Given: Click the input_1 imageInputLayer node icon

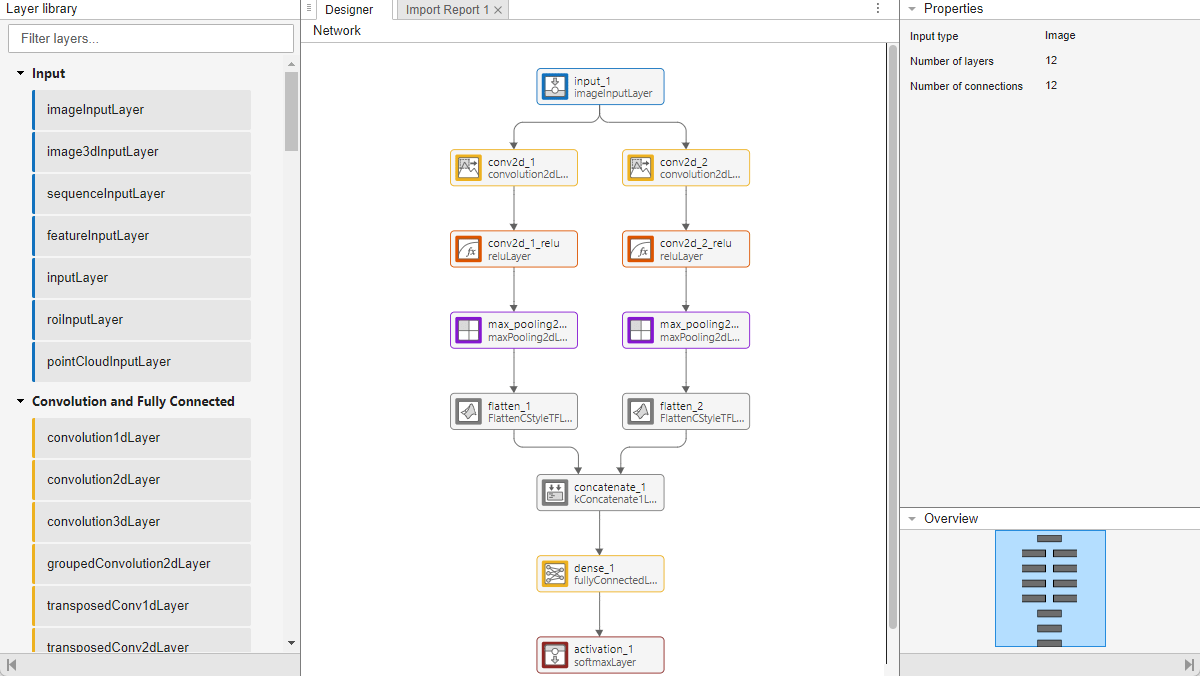Looking at the screenshot, I should (555, 87).
